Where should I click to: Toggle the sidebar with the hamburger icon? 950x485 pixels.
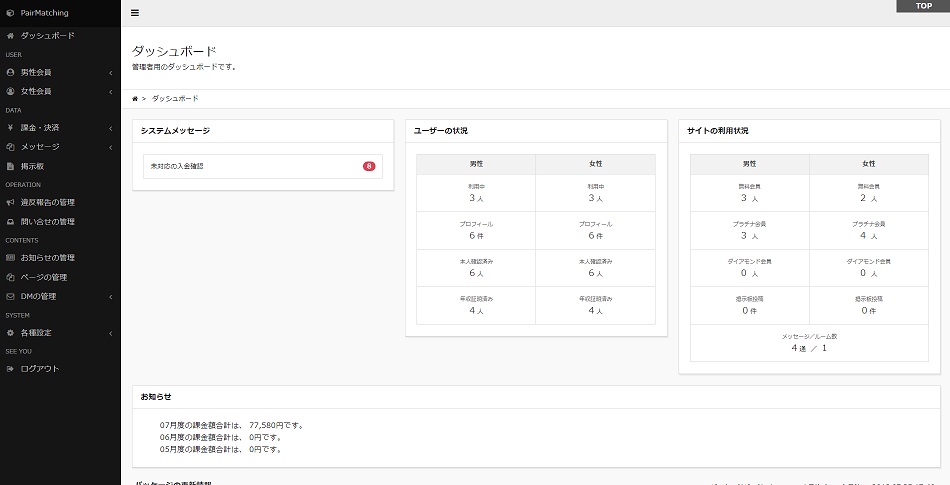[x=135, y=13]
